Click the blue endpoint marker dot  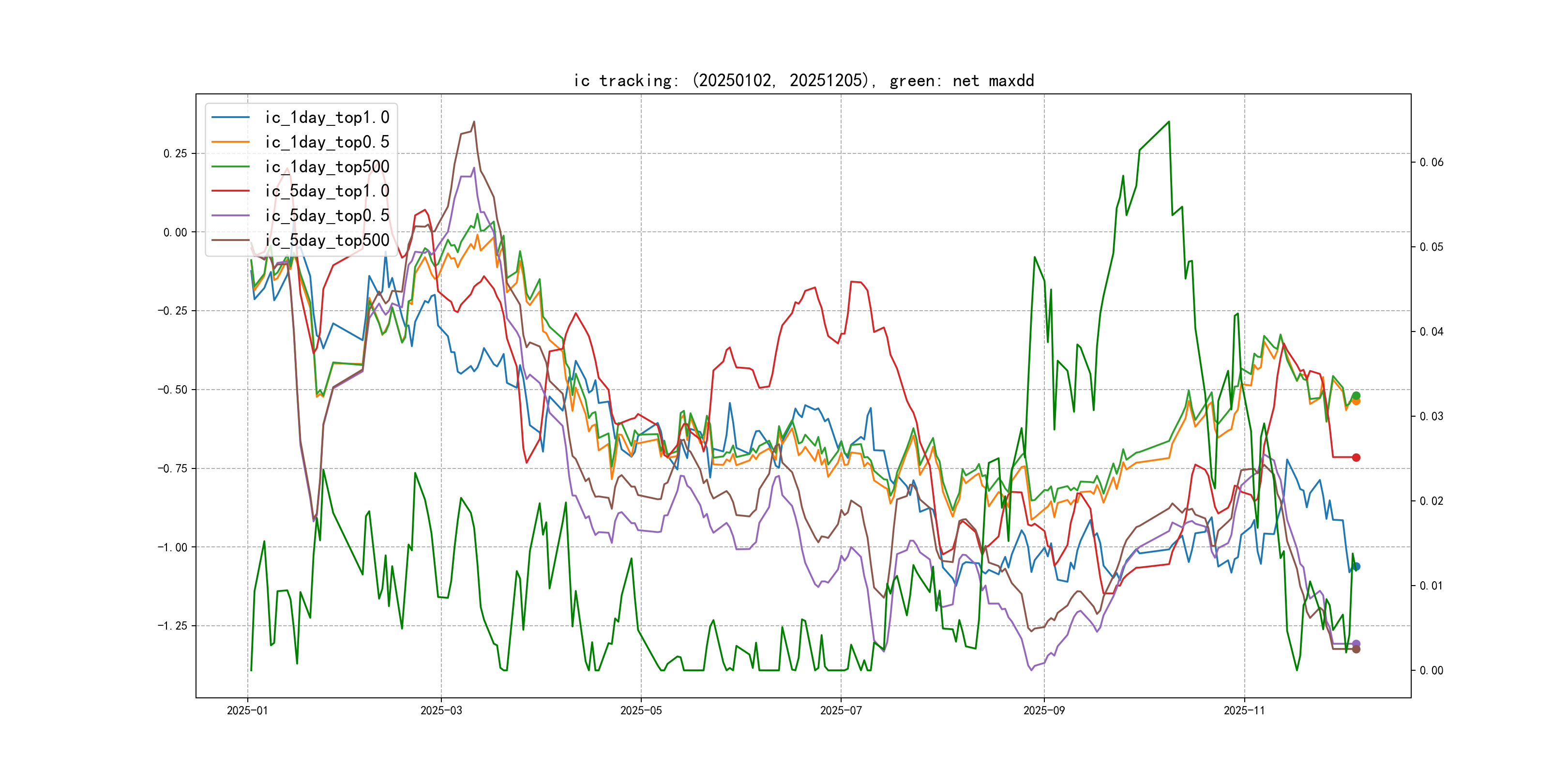(1357, 567)
